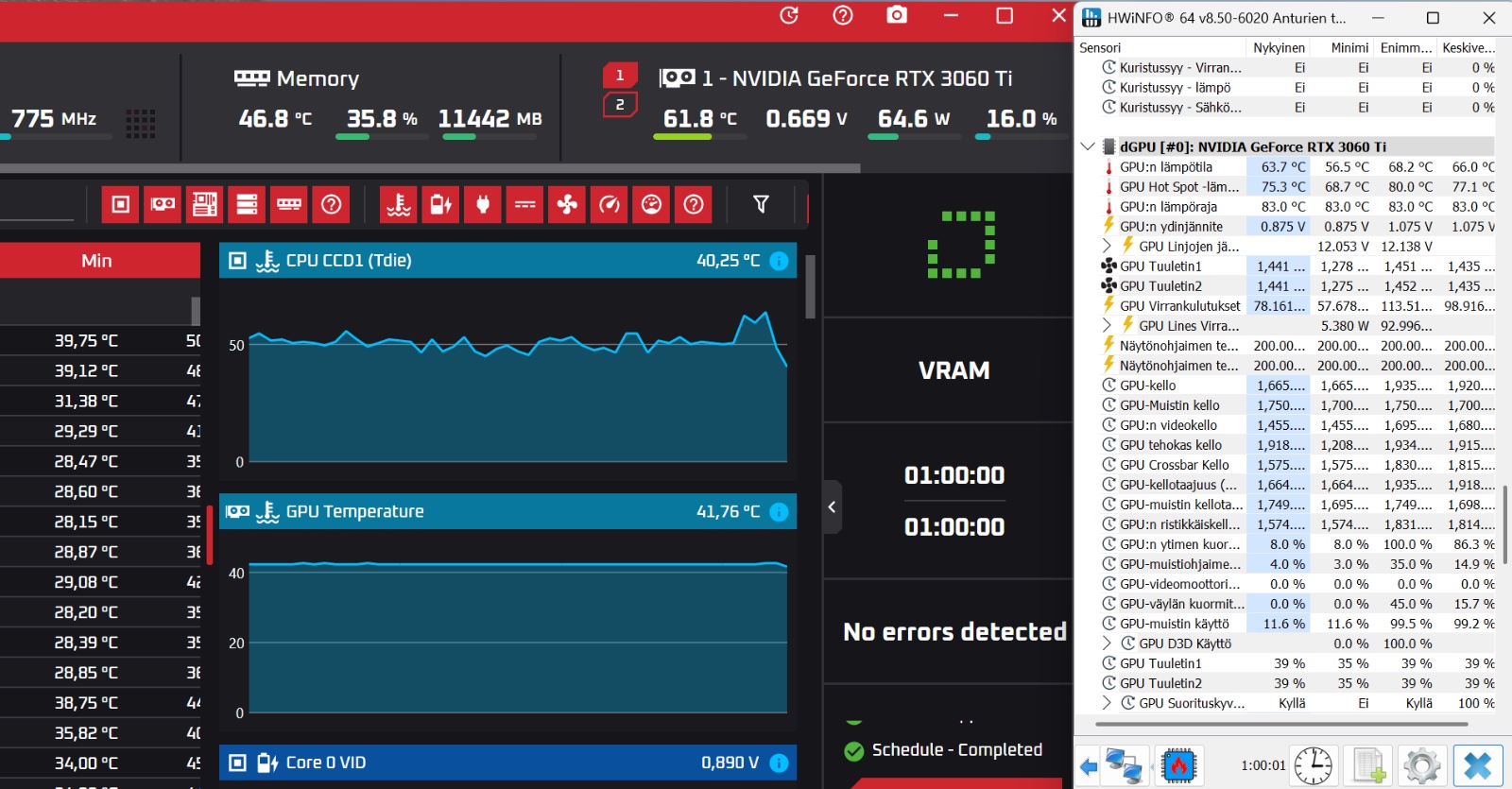Expand GPU D3D Käyttö row

tap(1108, 643)
